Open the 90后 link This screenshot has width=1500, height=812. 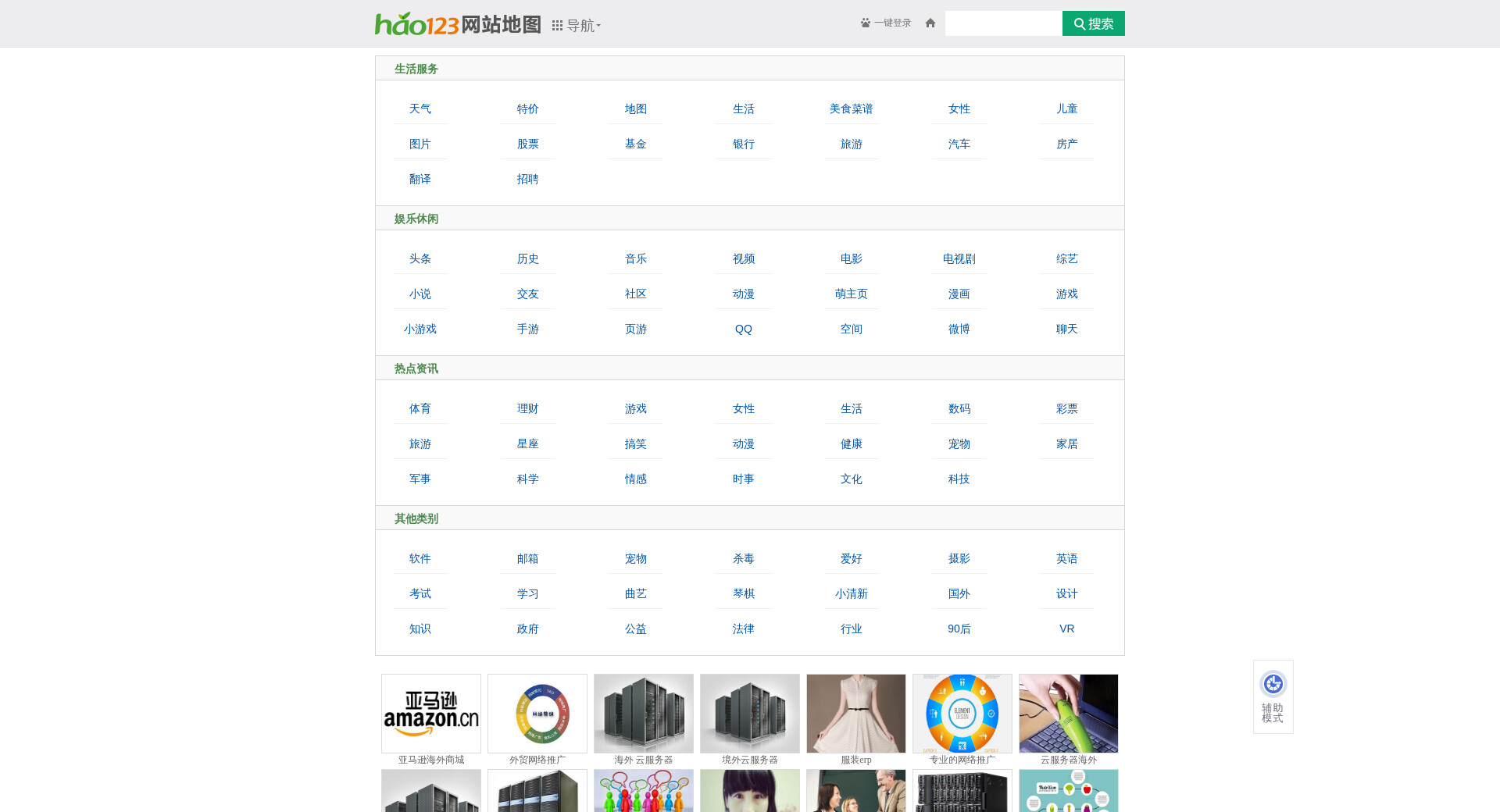(959, 629)
